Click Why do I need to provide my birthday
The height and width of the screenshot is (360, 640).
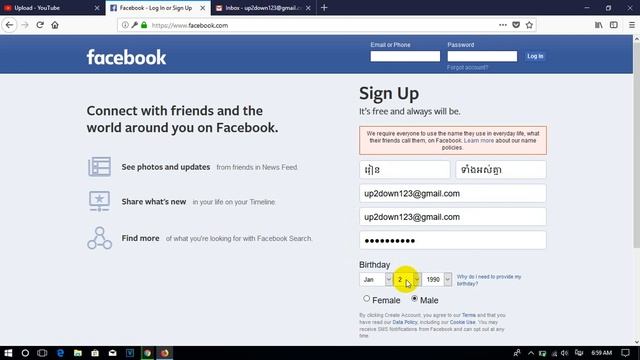[x=489, y=280]
